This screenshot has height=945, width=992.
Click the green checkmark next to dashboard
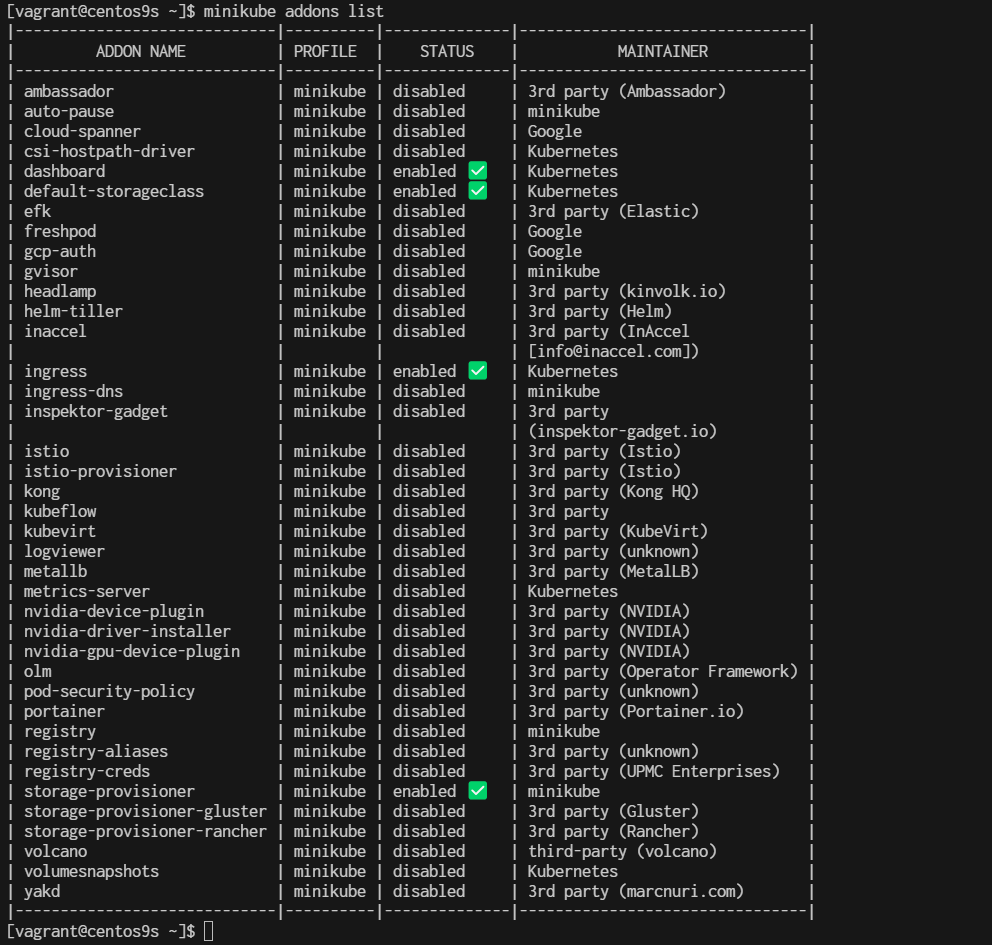coord(477,170)
